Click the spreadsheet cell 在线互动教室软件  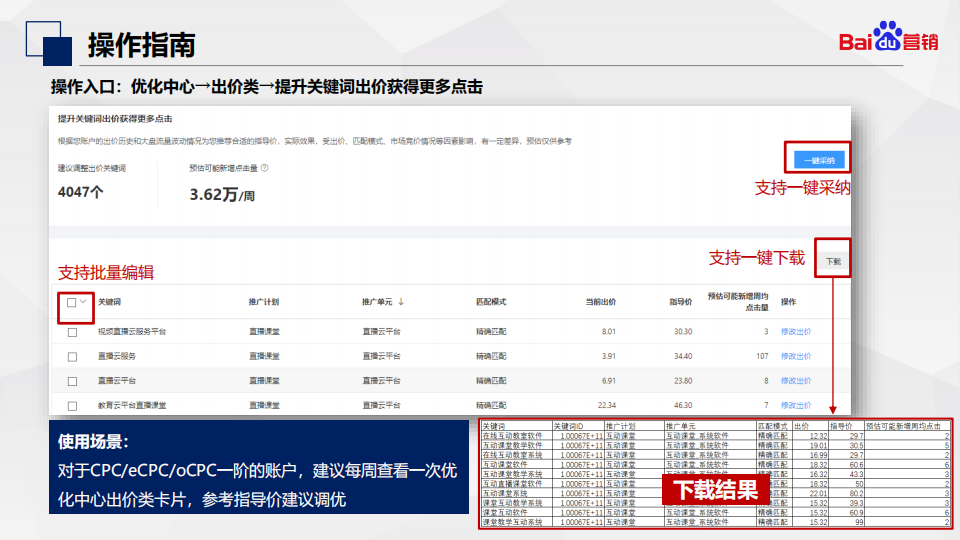[512, 436]
